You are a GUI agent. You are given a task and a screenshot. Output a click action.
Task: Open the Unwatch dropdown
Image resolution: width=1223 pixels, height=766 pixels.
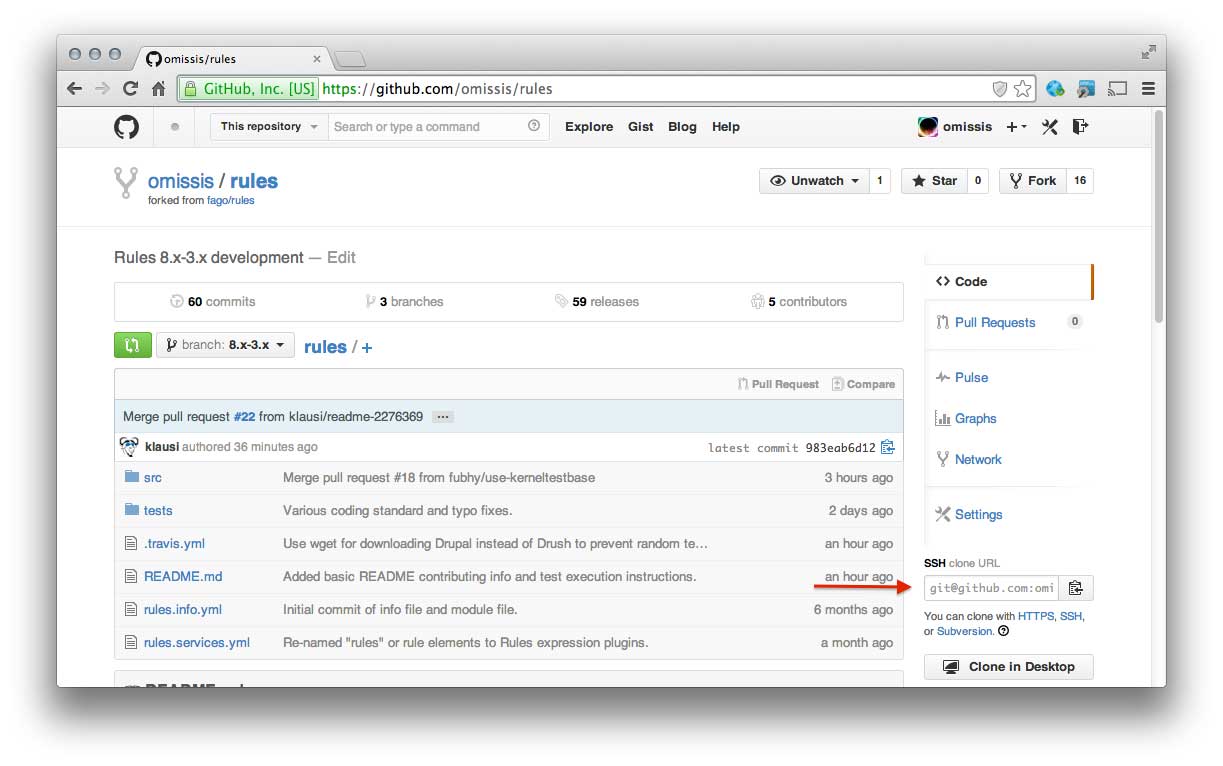(x=815, y=181)
